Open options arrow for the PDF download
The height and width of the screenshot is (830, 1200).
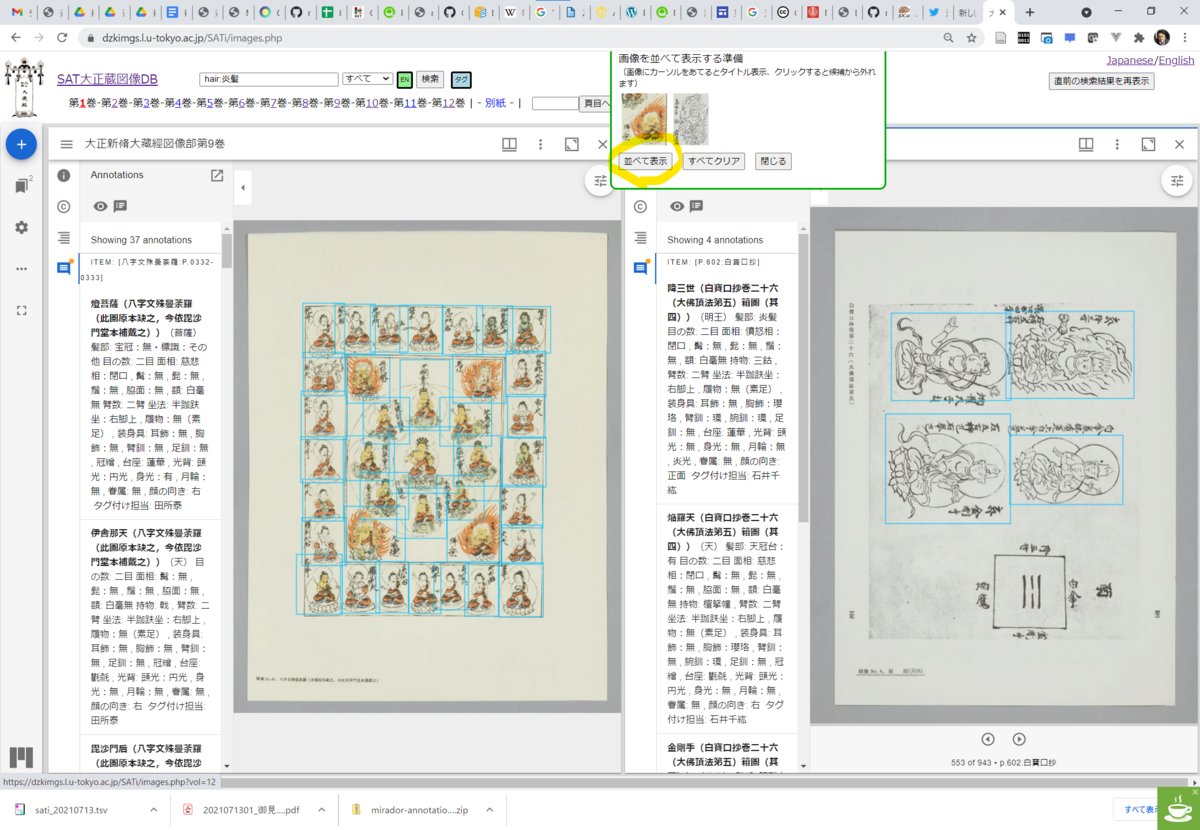tap(321, 809)
